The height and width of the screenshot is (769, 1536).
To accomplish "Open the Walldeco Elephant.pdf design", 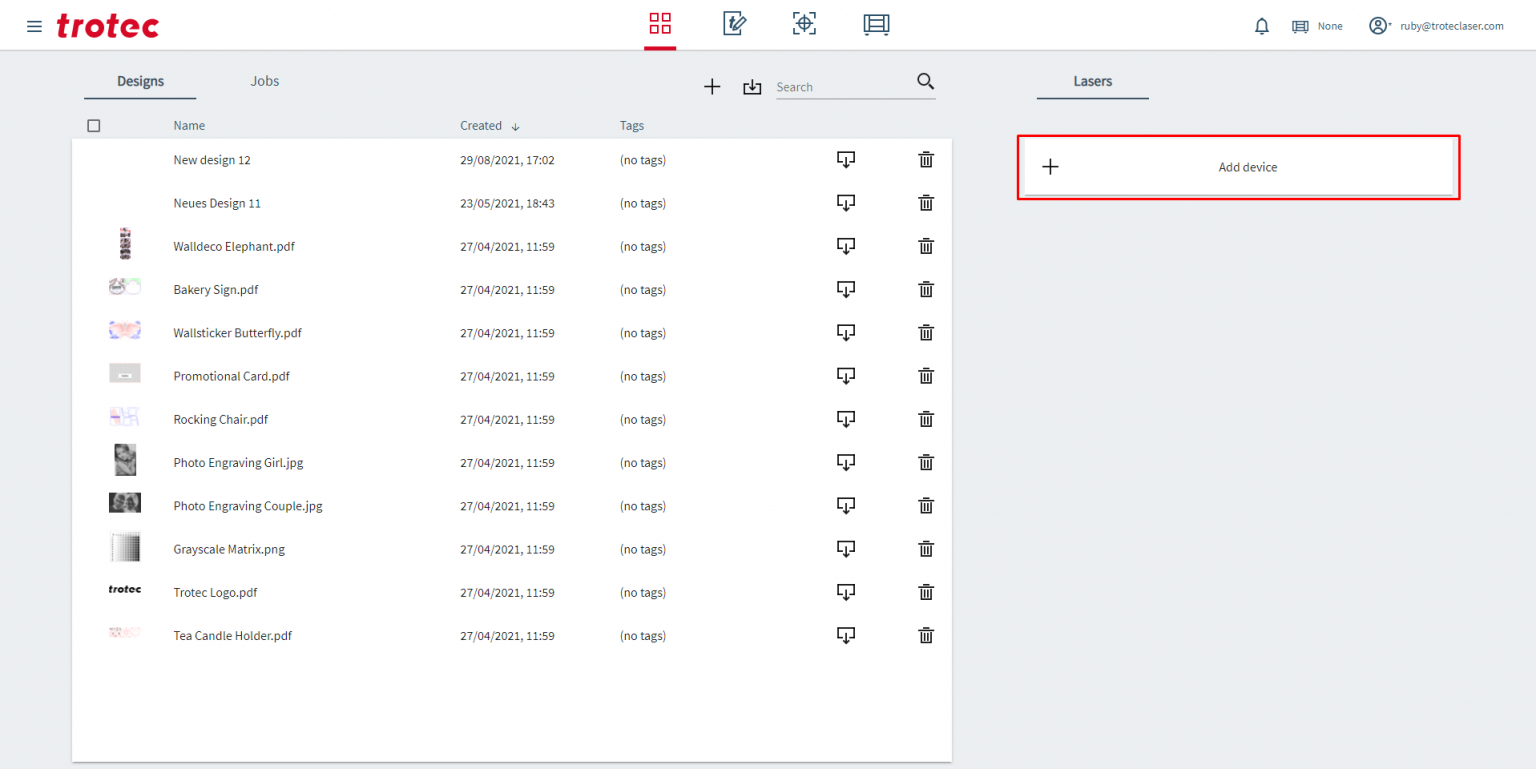I will point(234,246).
